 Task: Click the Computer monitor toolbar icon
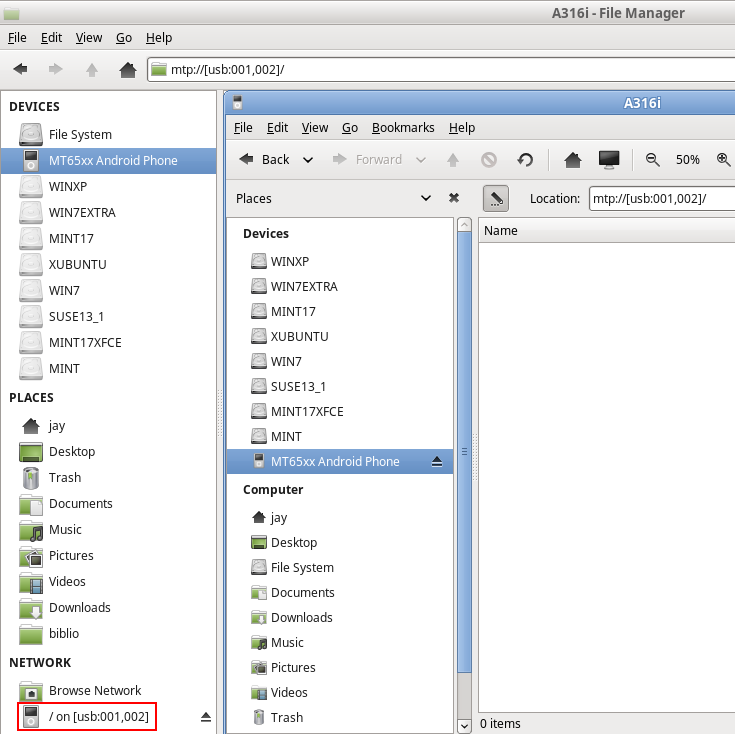(608, 160)
